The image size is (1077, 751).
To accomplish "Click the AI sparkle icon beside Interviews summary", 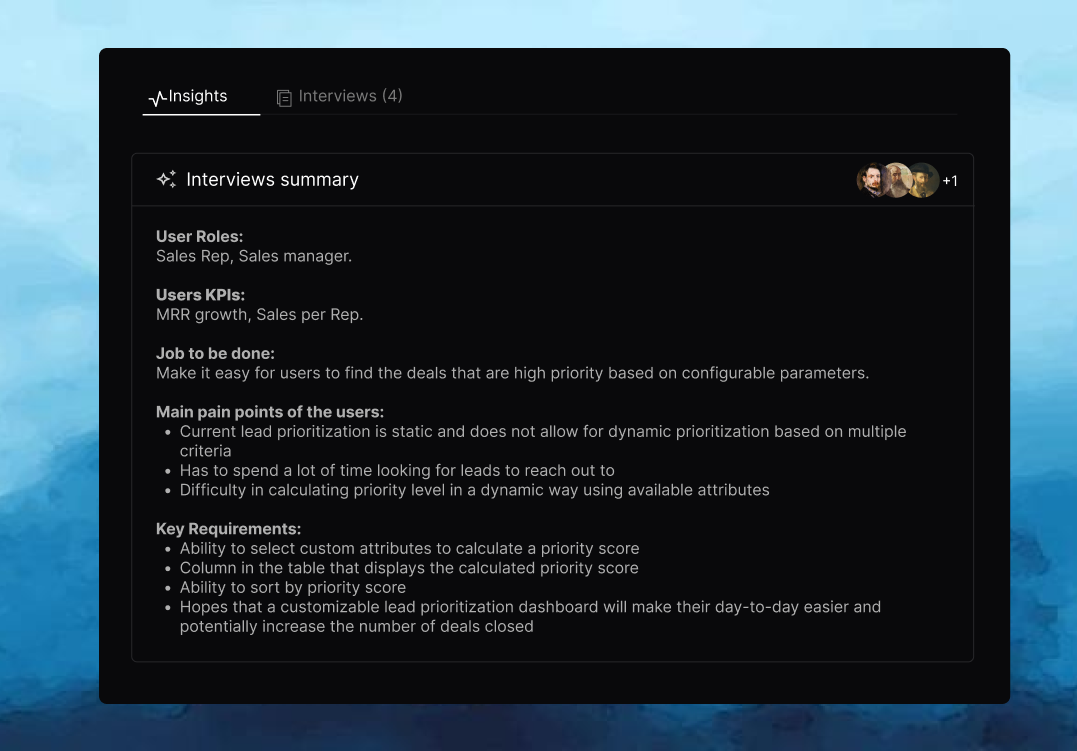I will [166, 180].
